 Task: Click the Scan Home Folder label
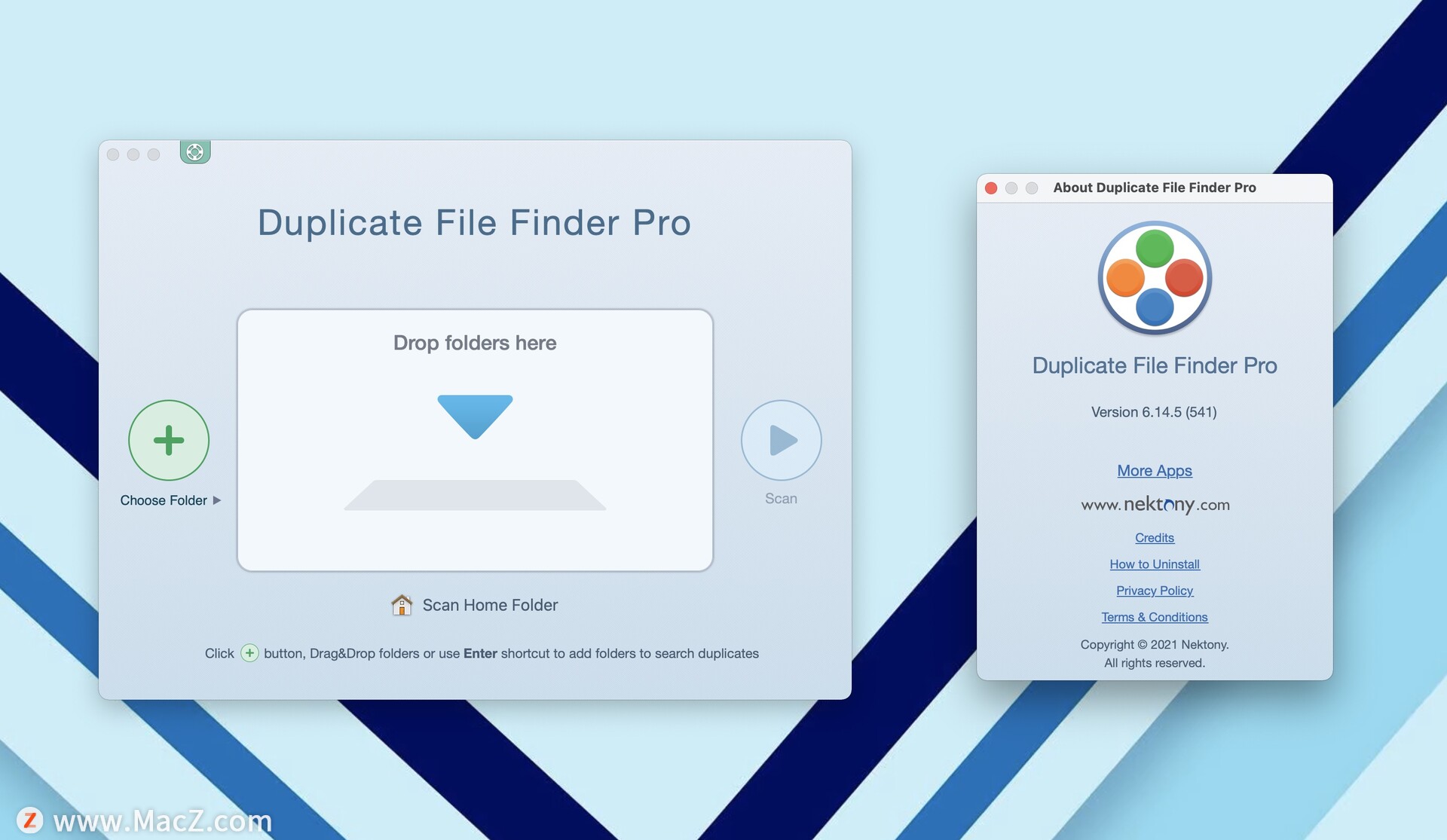tap(490, 605)
